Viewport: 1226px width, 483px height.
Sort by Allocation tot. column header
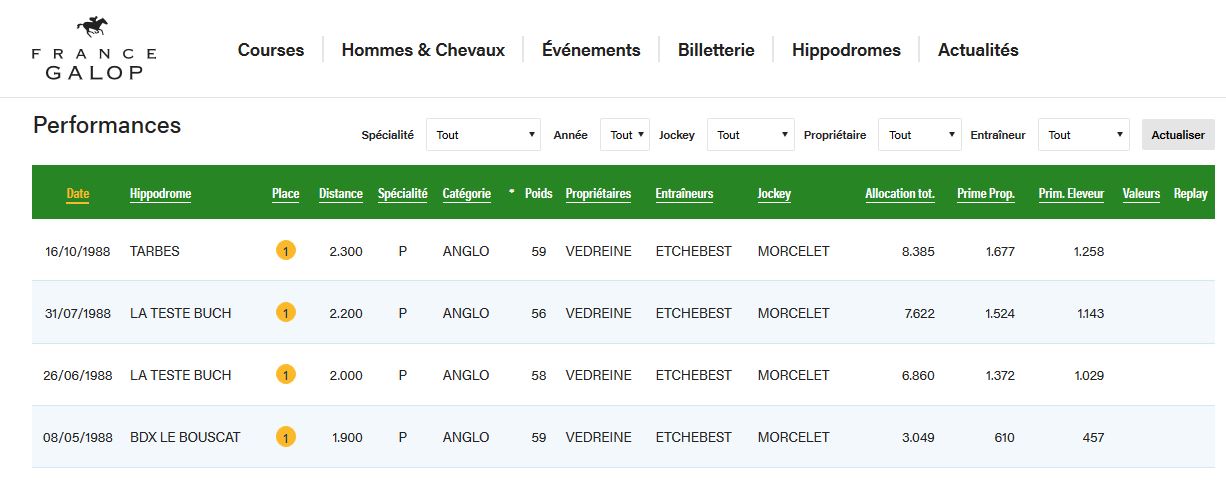tap(900, 194)
